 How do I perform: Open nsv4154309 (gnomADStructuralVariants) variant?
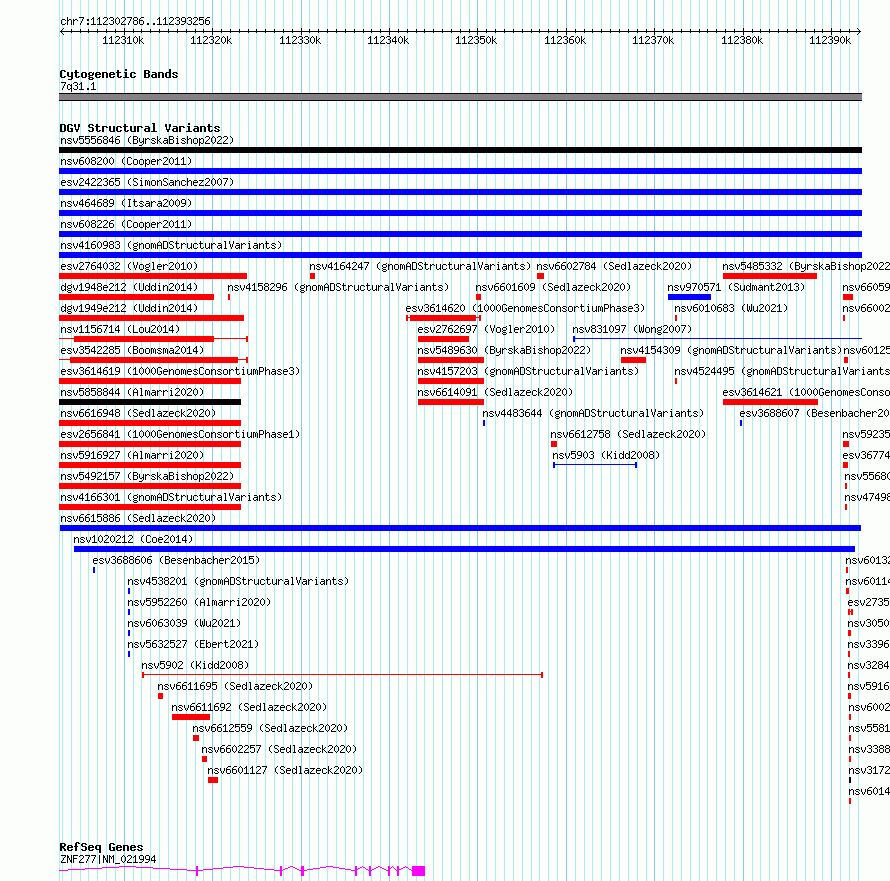click(x=731, y=350)
